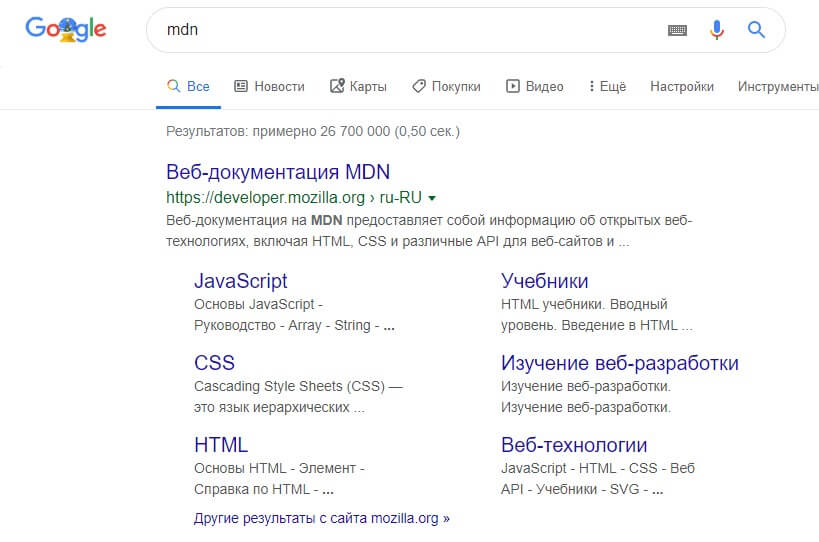Expand the arrow next to developer.mozilla.org URL
The image size is (819, 542).
tap(432, 198)
